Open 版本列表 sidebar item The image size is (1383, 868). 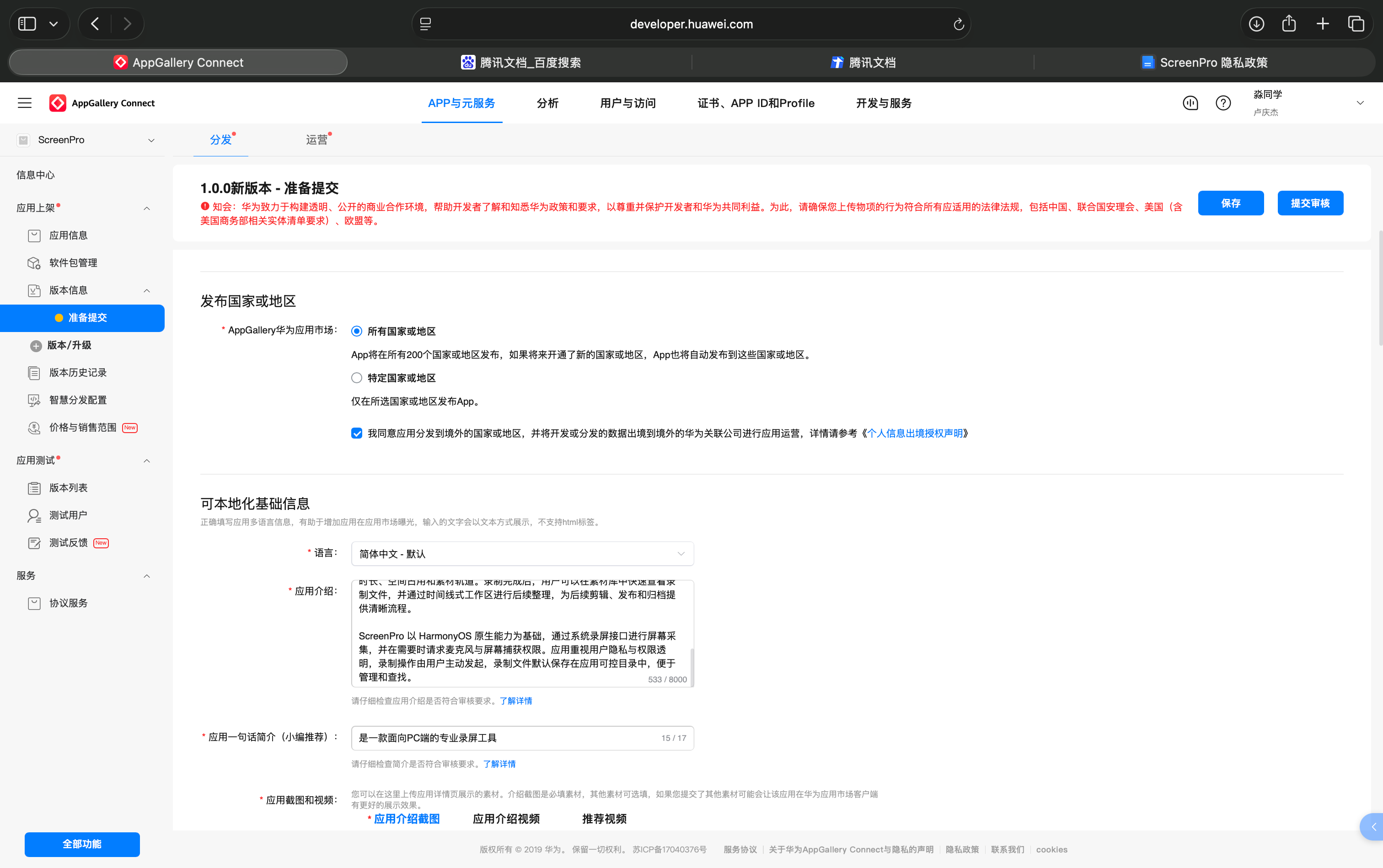68,488
